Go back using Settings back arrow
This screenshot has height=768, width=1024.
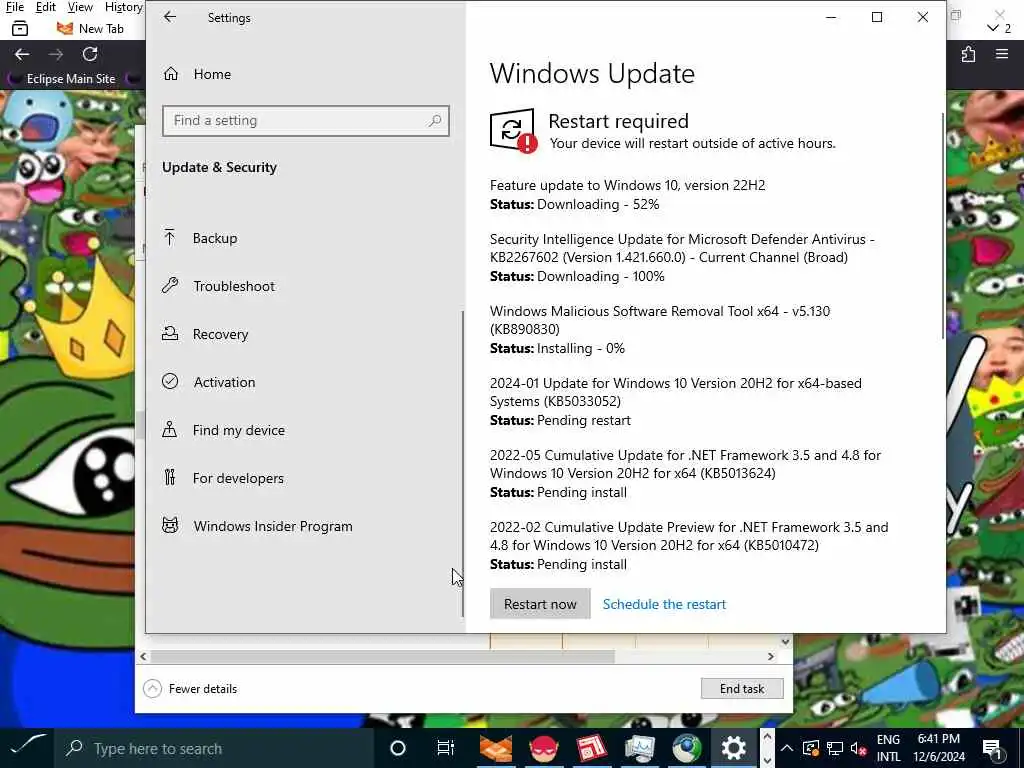point(170,18)
